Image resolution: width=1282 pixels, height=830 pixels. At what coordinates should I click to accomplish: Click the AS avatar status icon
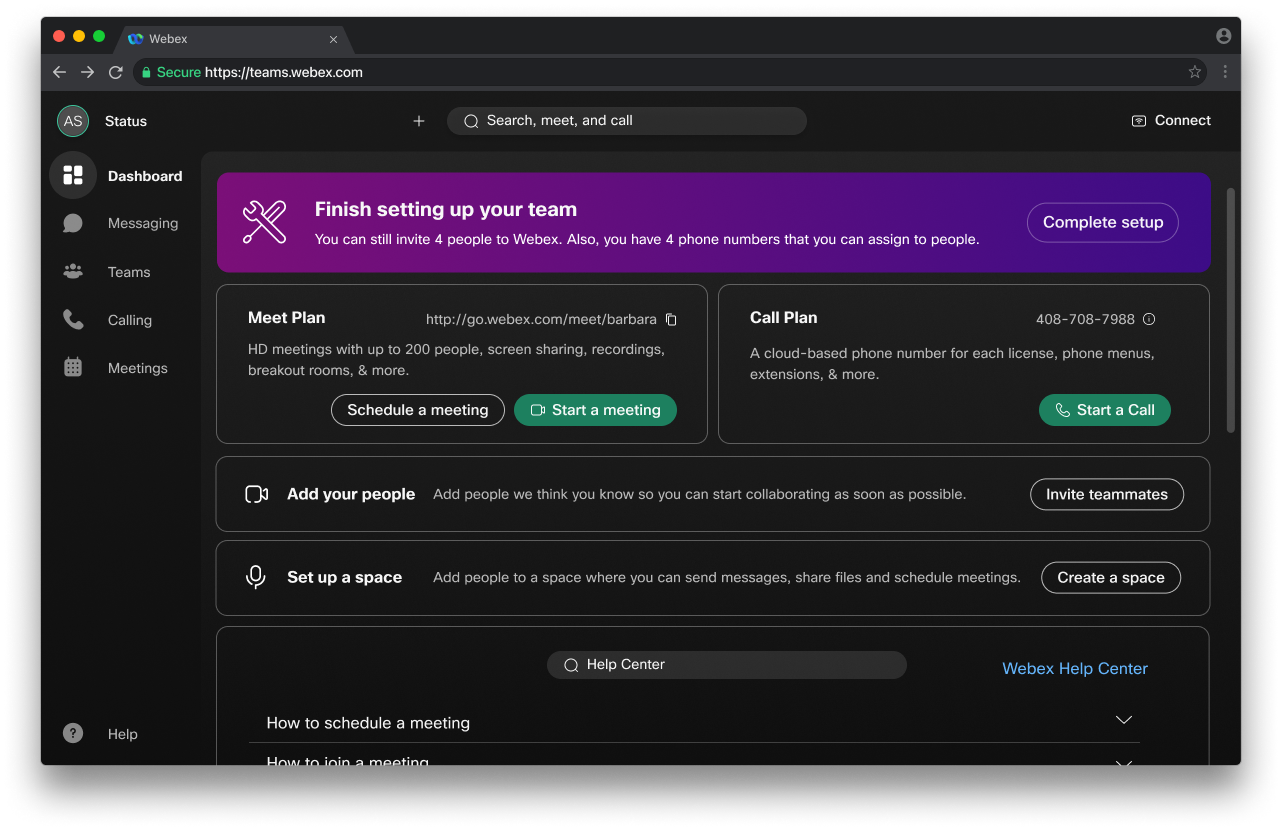pos(73,121)
